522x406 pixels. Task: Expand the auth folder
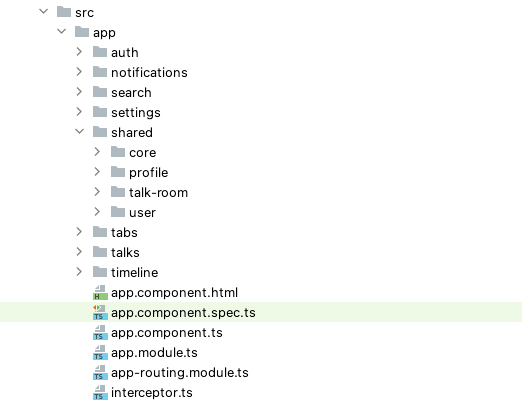[x=79, y=52]
